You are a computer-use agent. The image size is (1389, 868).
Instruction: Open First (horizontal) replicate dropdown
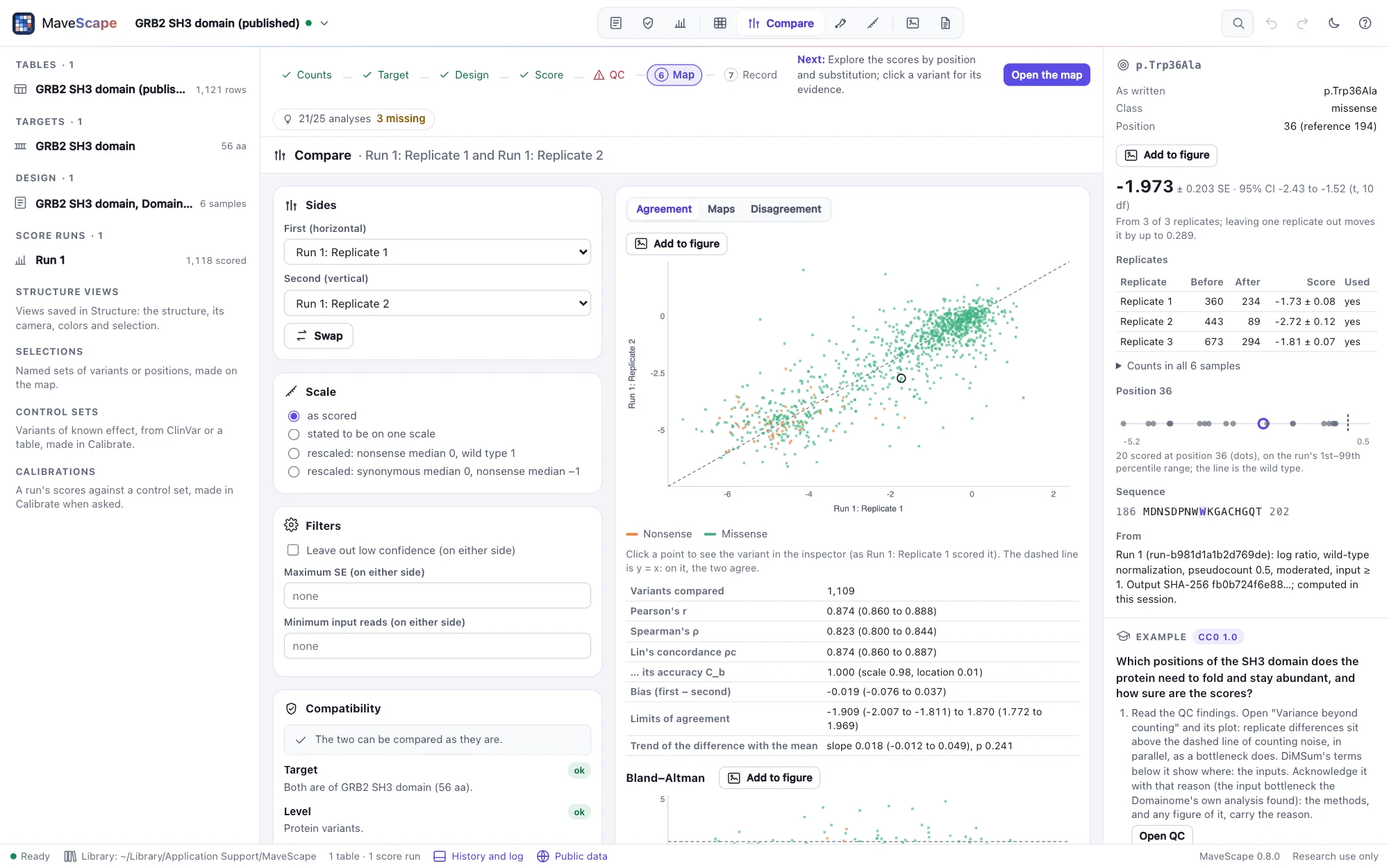[438, 252]
